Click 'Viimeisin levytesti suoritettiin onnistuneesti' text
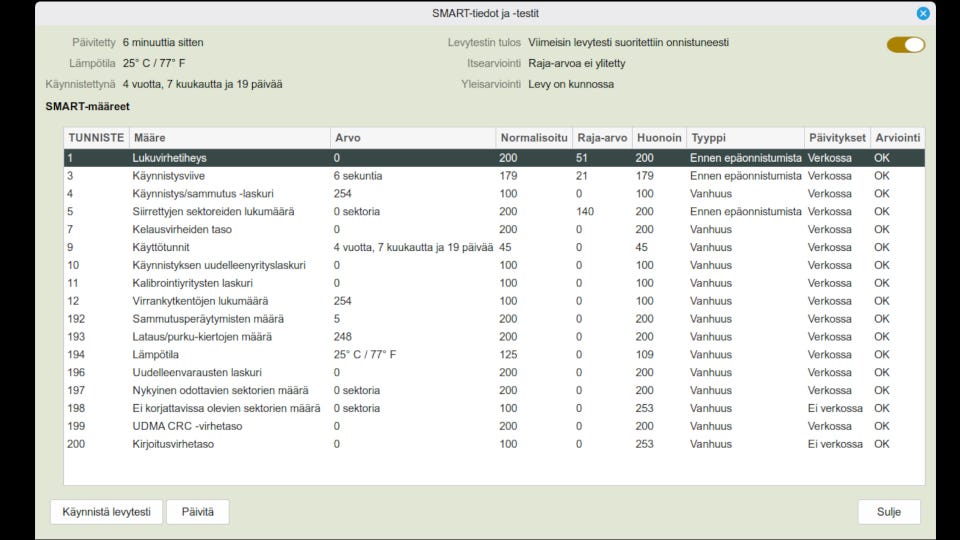Screen dimensions: 960x540 [628, 42]
